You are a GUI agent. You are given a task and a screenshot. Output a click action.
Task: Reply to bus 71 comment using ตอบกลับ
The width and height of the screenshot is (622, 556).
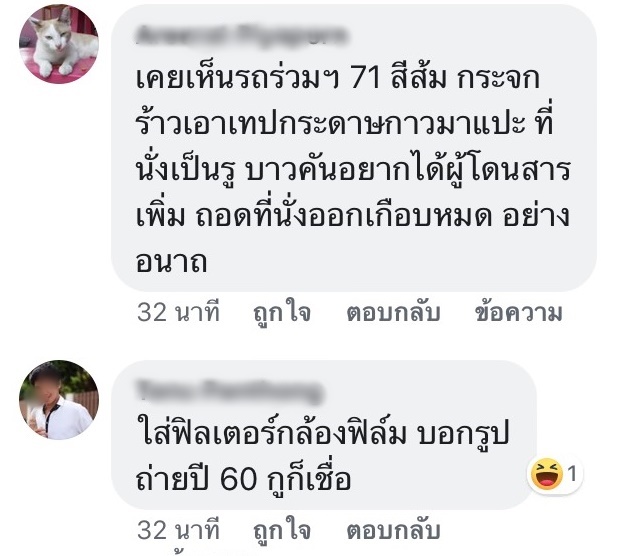(x=393, y=313)
